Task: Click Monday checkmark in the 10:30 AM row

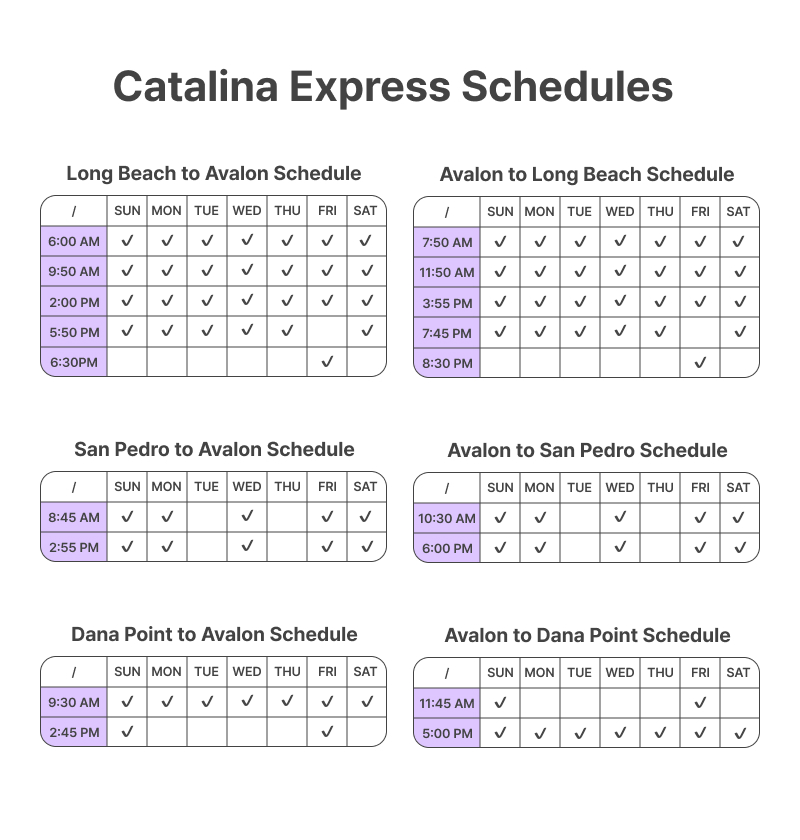Action: click(x=540, y=518)
